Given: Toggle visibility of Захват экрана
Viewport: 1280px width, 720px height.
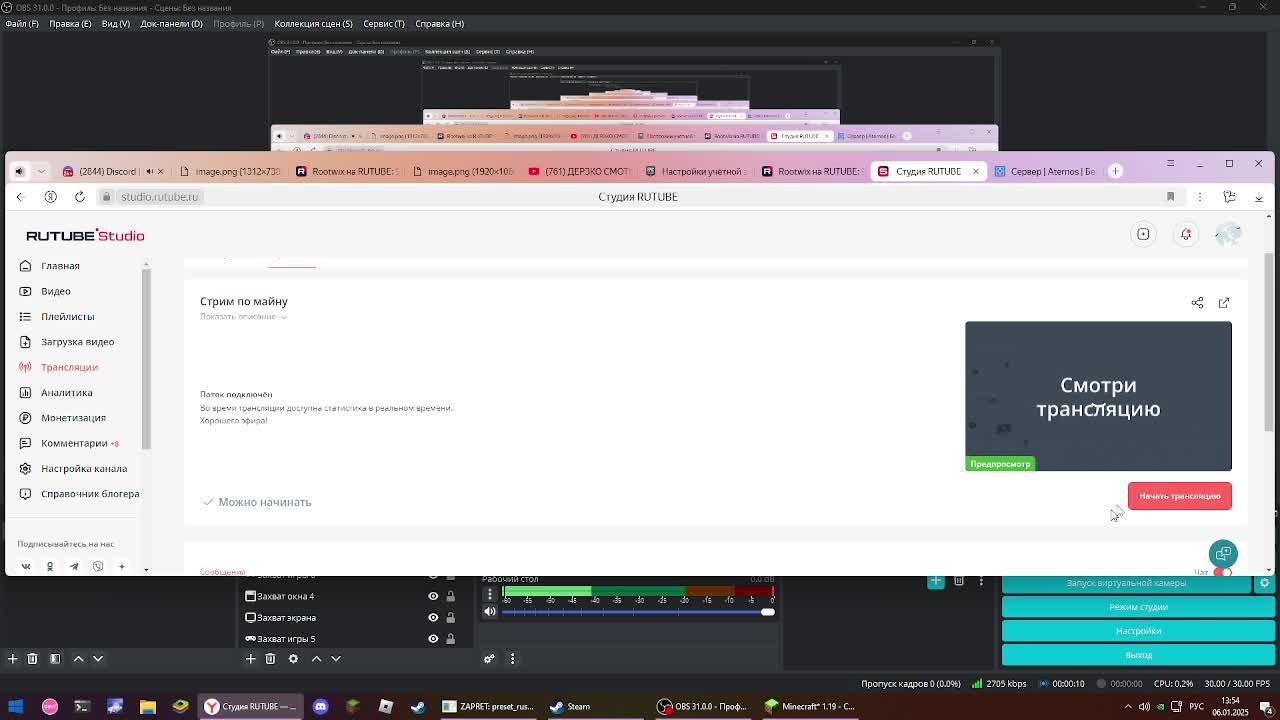Looking at the screenshot, I should coord(433,618).
